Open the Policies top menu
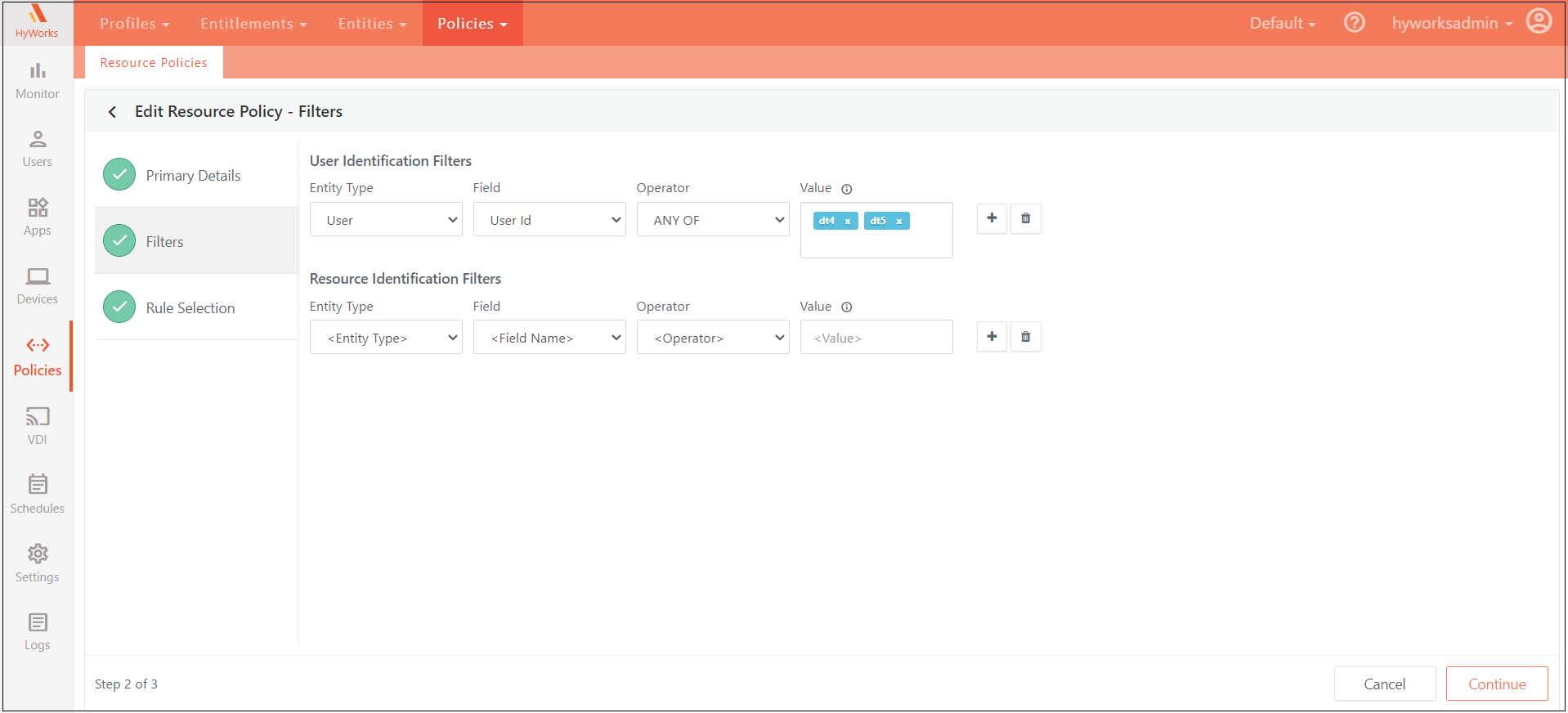This screenshot has width=1568, height=713. tap(473, 24)
